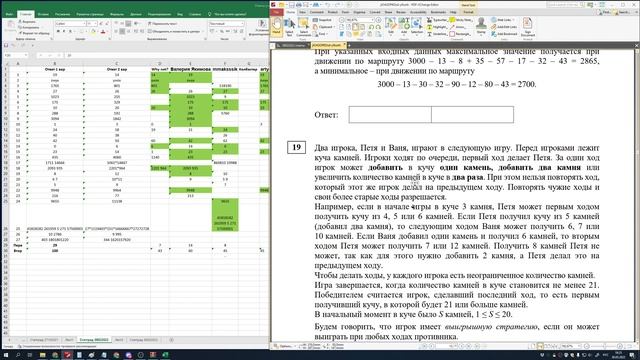This screenshot has width=640, height=360.
Task: Activate the Select Comments tool
Action: point(303,27)
